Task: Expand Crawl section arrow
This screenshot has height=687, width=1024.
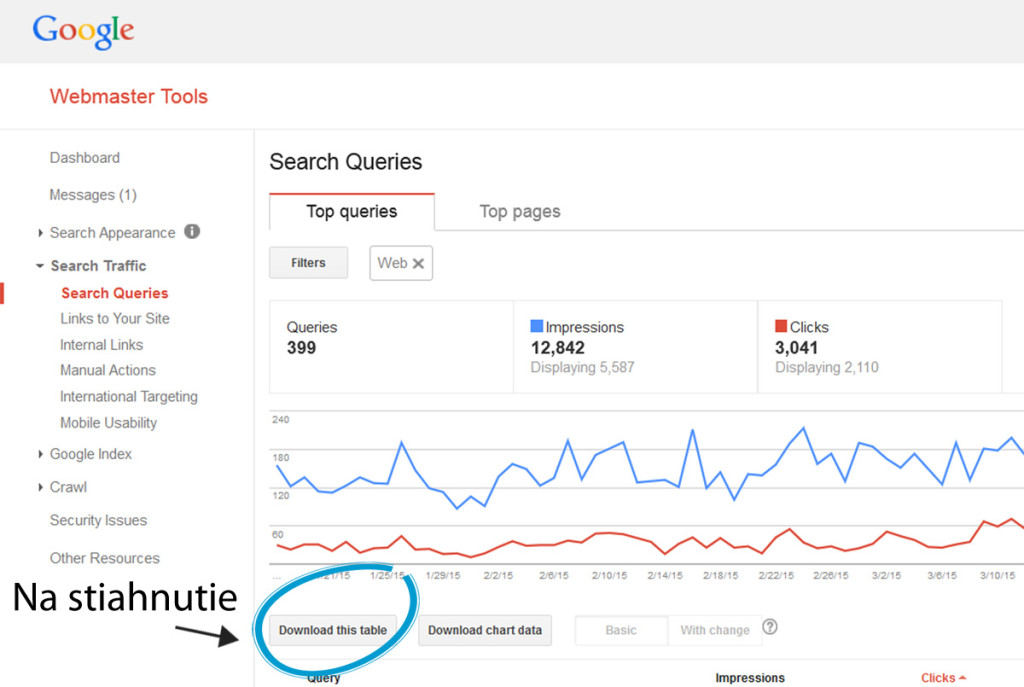Action: [x=40, y=487]
